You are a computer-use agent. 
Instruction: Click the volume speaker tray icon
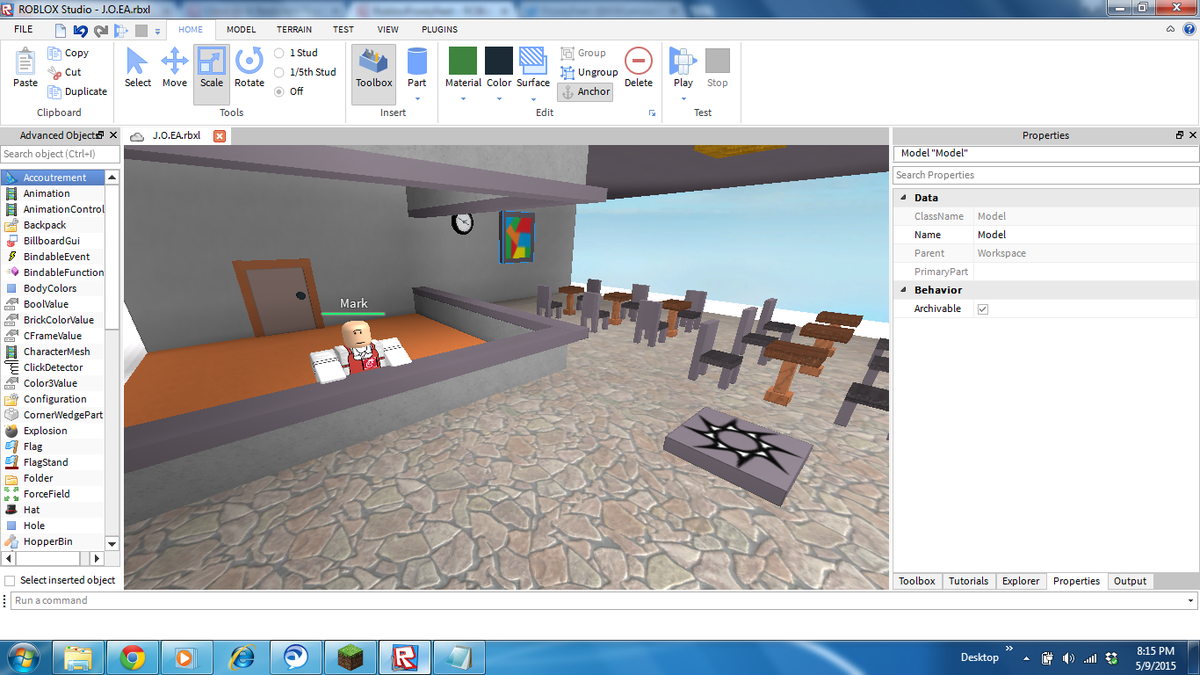(x=1069, y=658)
